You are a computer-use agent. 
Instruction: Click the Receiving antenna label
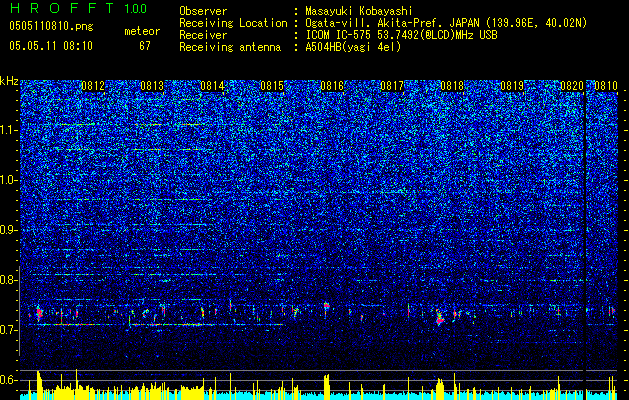230,47
